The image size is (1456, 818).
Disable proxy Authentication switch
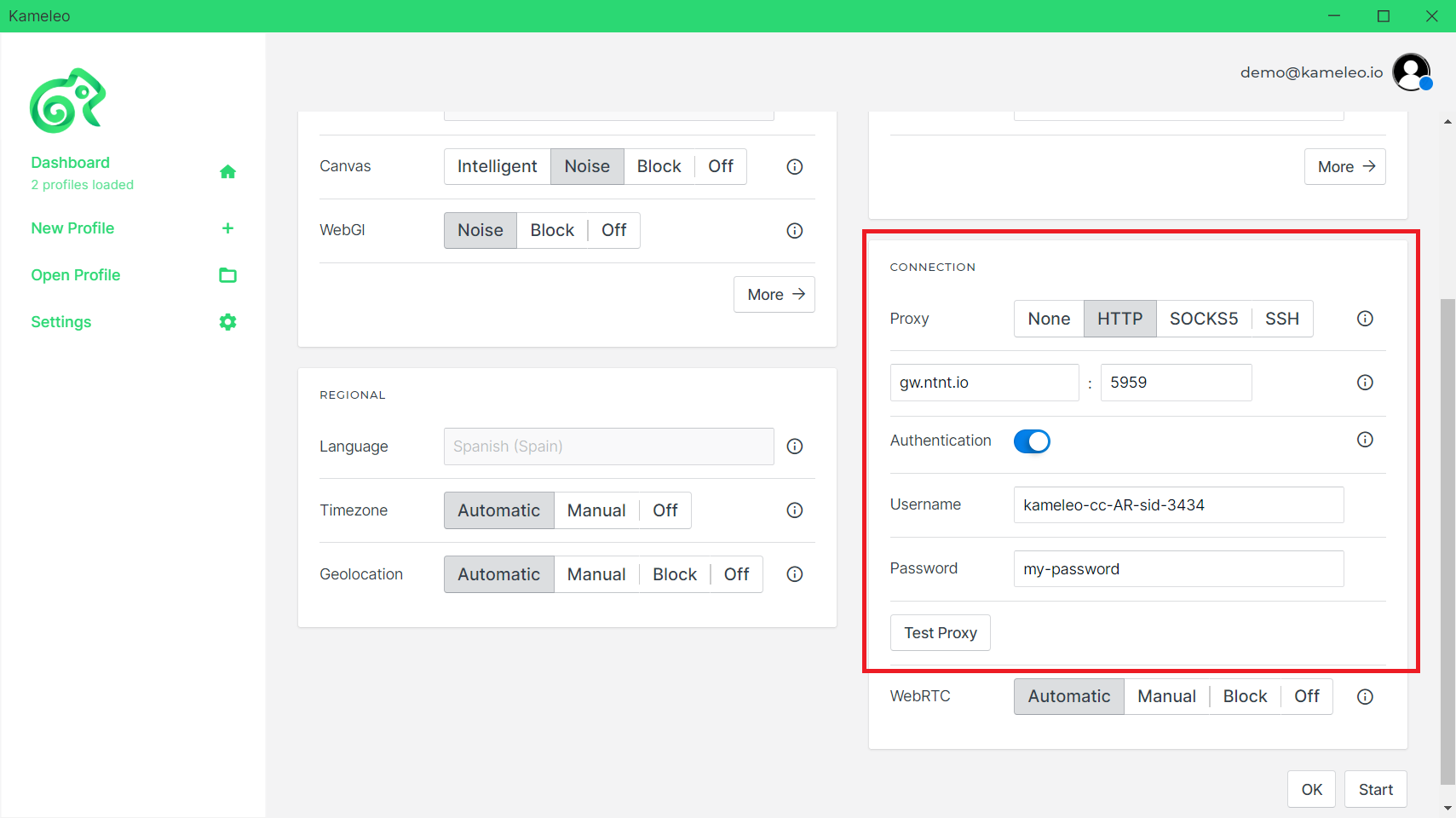point(1032,441)
